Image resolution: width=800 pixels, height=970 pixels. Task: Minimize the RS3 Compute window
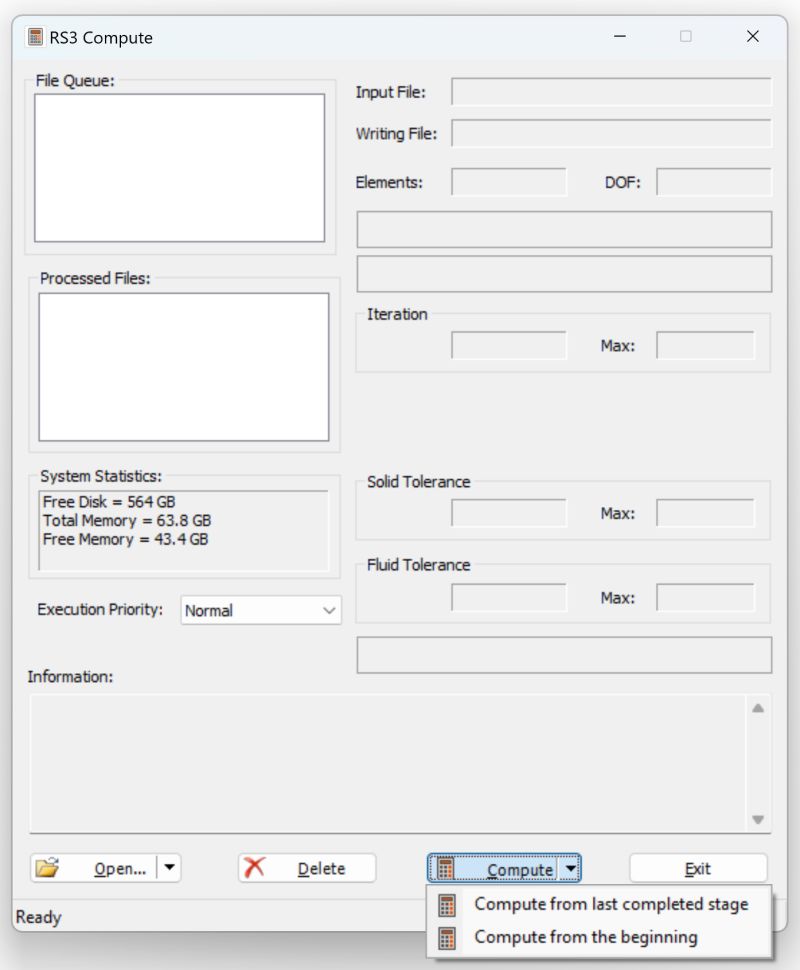(619, 36)
